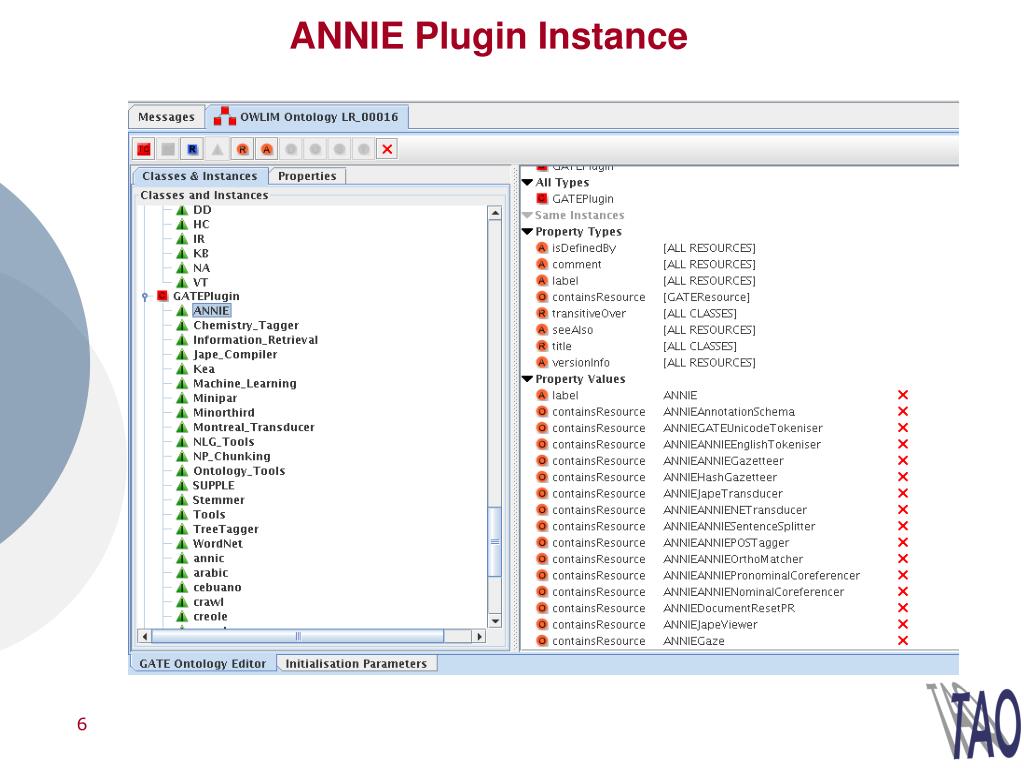Delete ANNIEANNIESentenceSplitter with its red X
This screenshot has height=768, width=1024.
tap(903, 526)
